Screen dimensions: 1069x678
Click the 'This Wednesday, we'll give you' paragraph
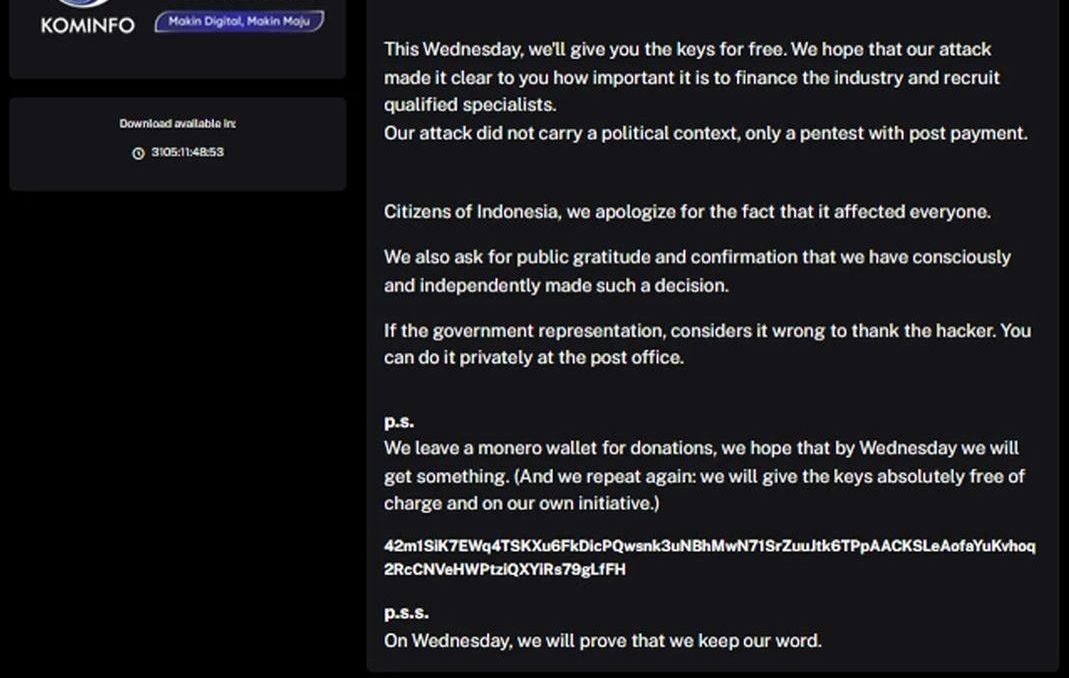click(x=691, y=77)
